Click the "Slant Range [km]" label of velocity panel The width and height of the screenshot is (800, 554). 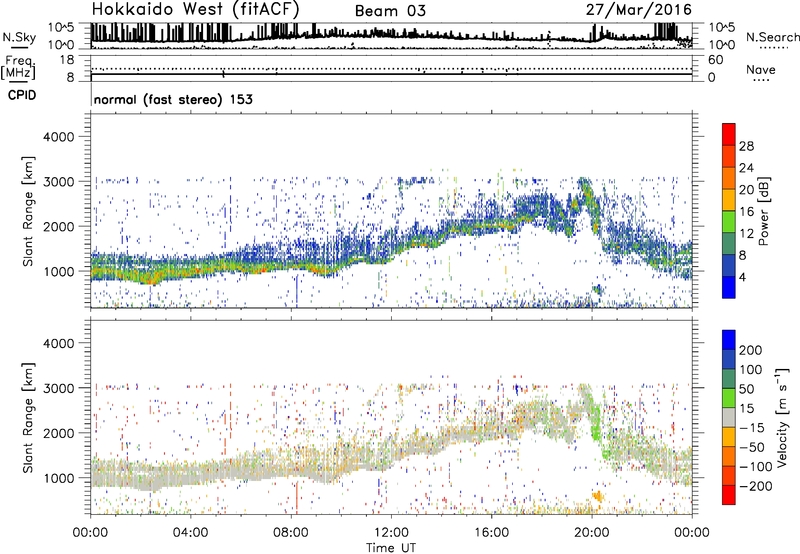pyautogui.click(x=28, y=418)
